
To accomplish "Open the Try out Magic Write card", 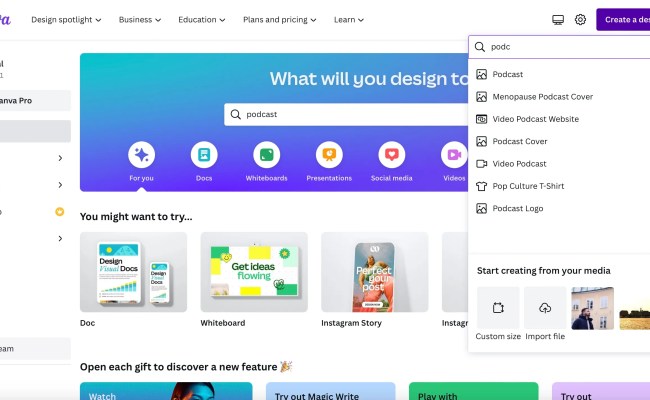I will 330,391.
